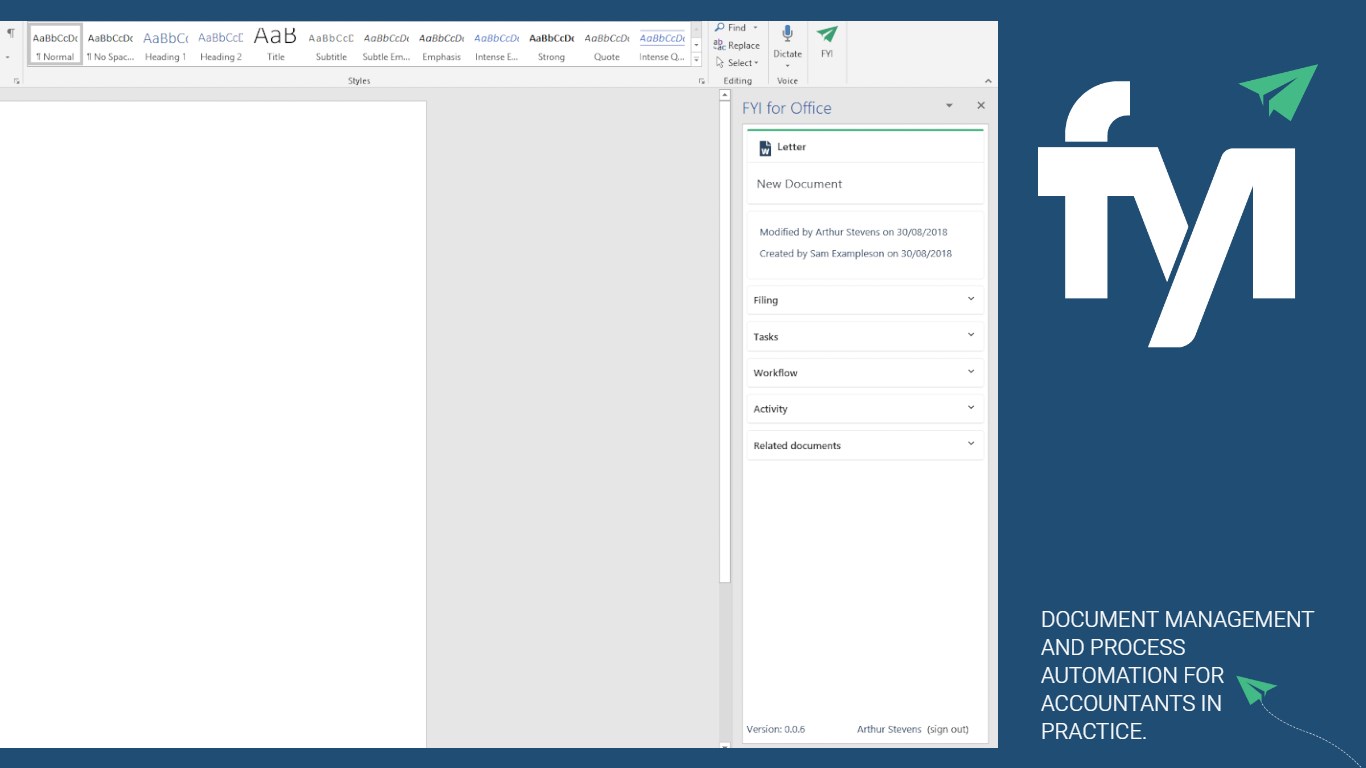The height and width of the screenshot is (768, 1366).
Task: Start Dictate with the microphone icon
Action: tap(787, 34)
